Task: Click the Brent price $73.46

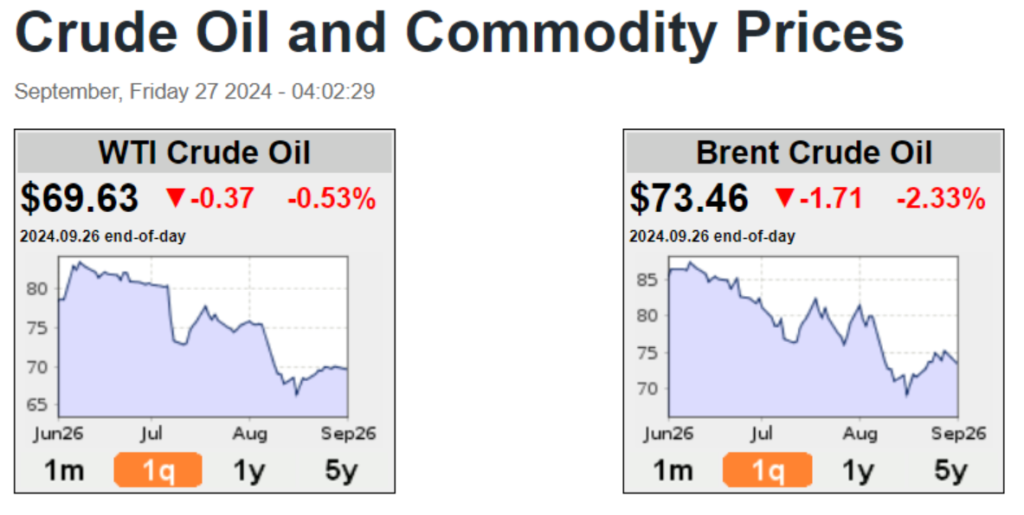Action: click(689, 198)
